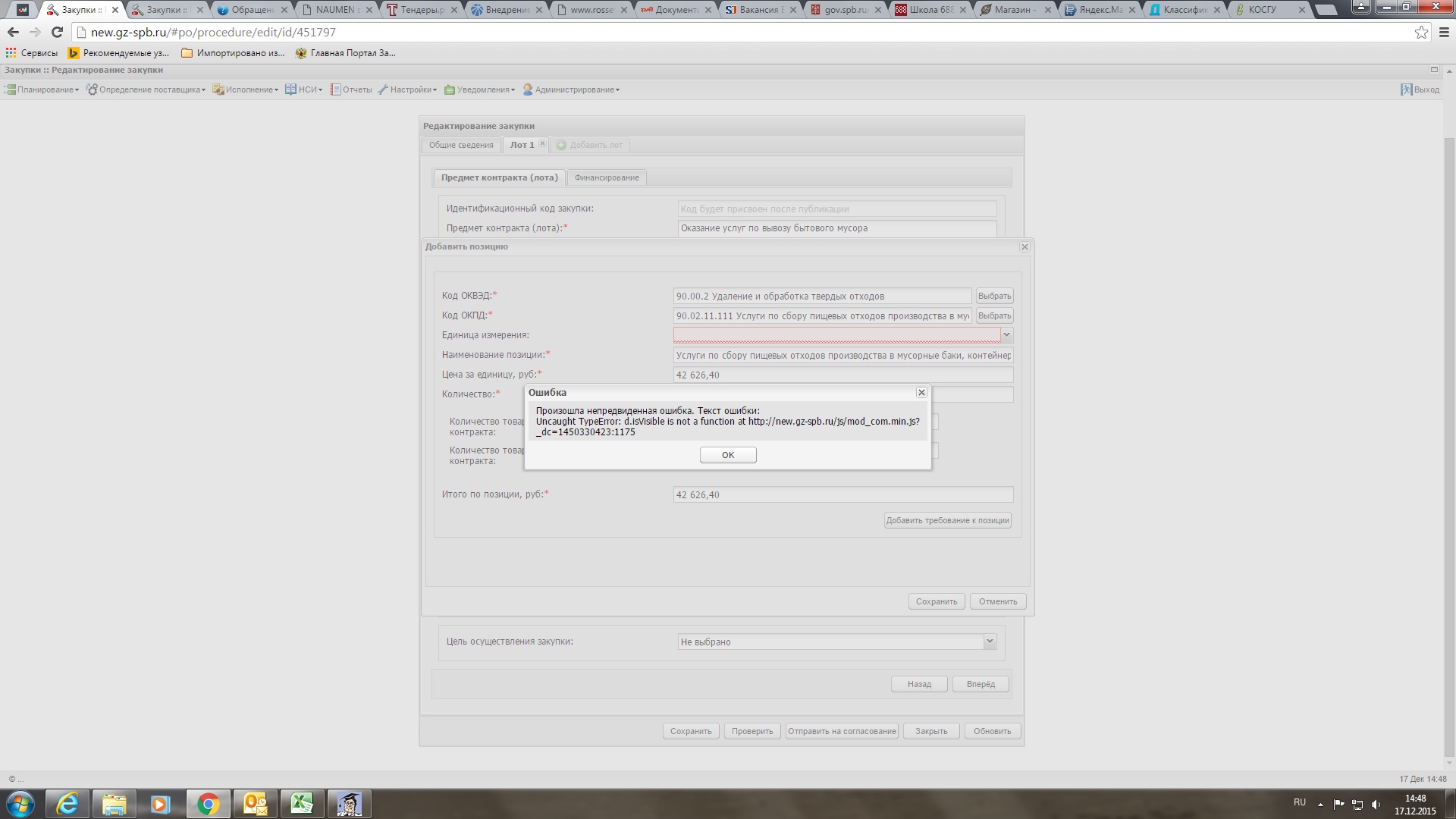Viewport: 1456px width, 819px height.
Task: Open the Исполнение menu
Action: (246, 89)
